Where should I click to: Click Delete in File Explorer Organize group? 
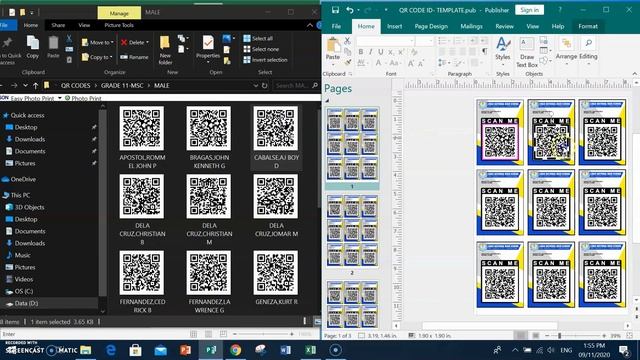[x=135, y=42]
